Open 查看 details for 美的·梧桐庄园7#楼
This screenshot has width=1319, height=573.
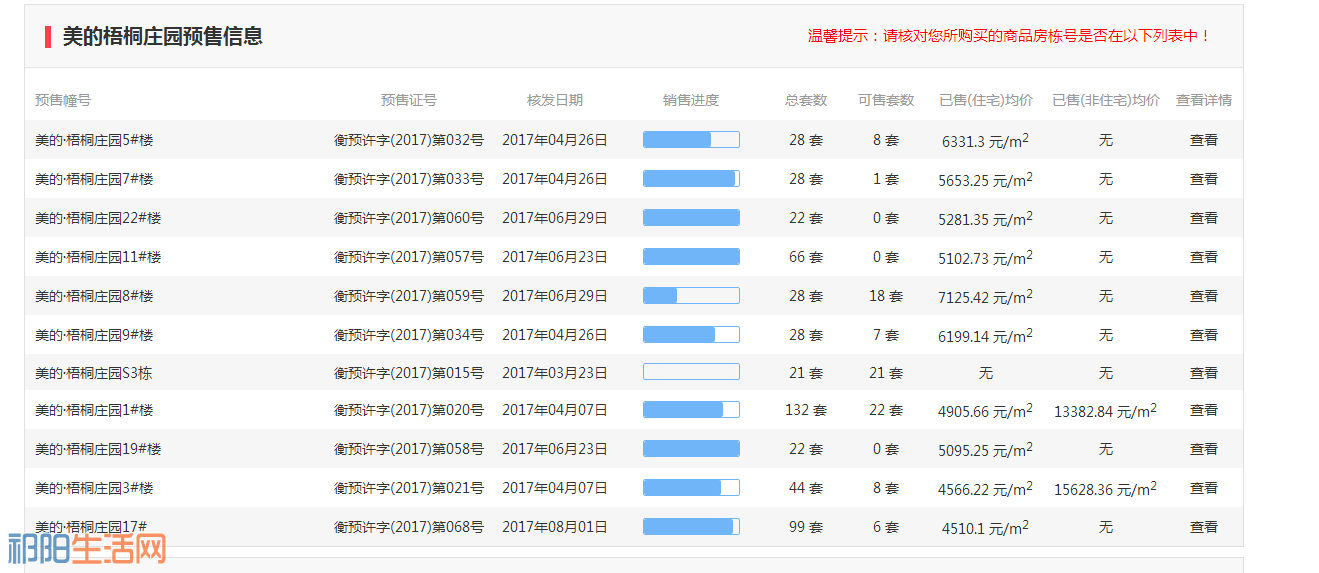[x=1203, y=179]
